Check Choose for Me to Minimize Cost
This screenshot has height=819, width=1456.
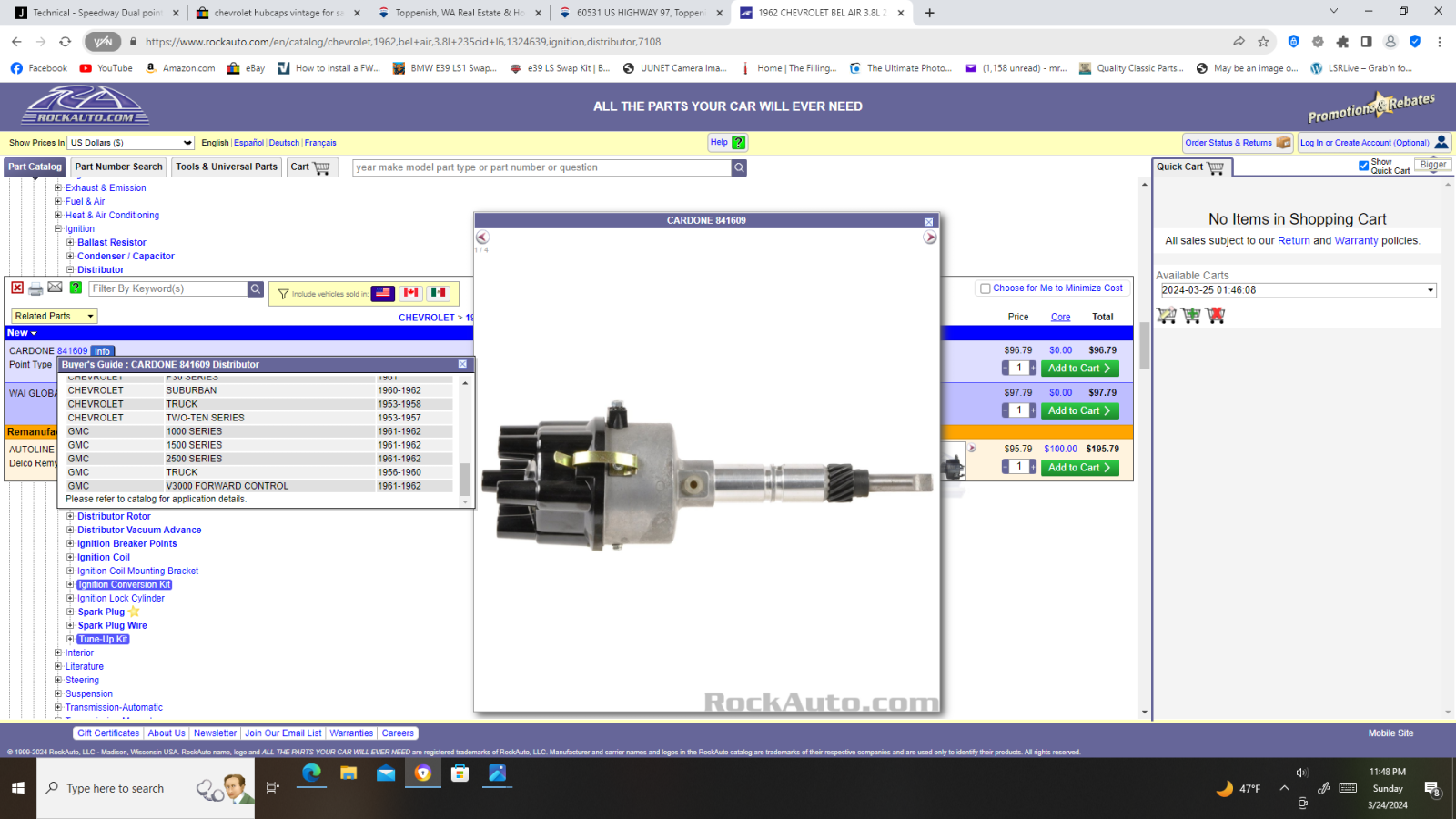pyautogui.click(x=985, y=288)
